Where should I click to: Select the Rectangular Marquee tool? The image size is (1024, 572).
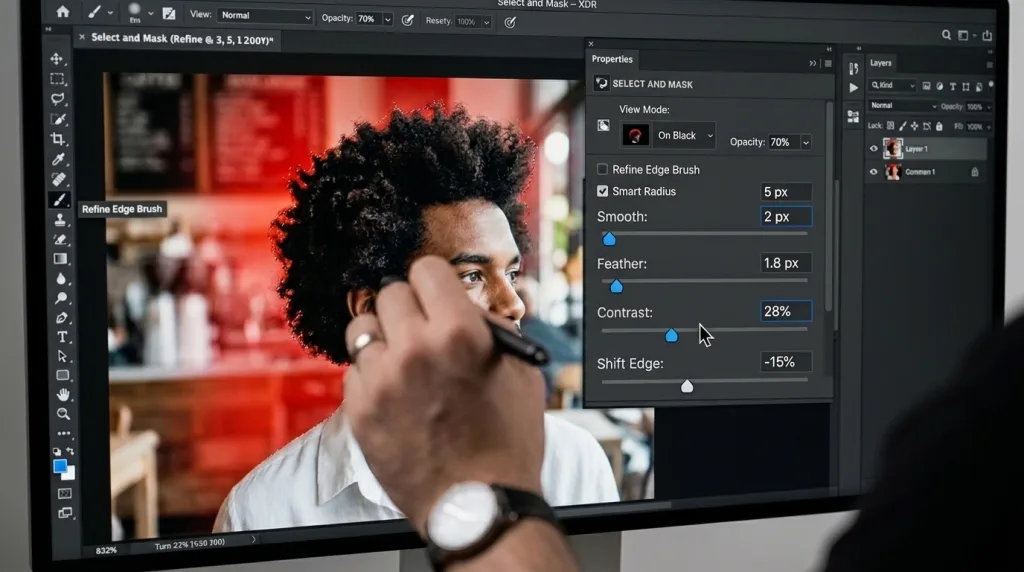[x=57, y=79]
